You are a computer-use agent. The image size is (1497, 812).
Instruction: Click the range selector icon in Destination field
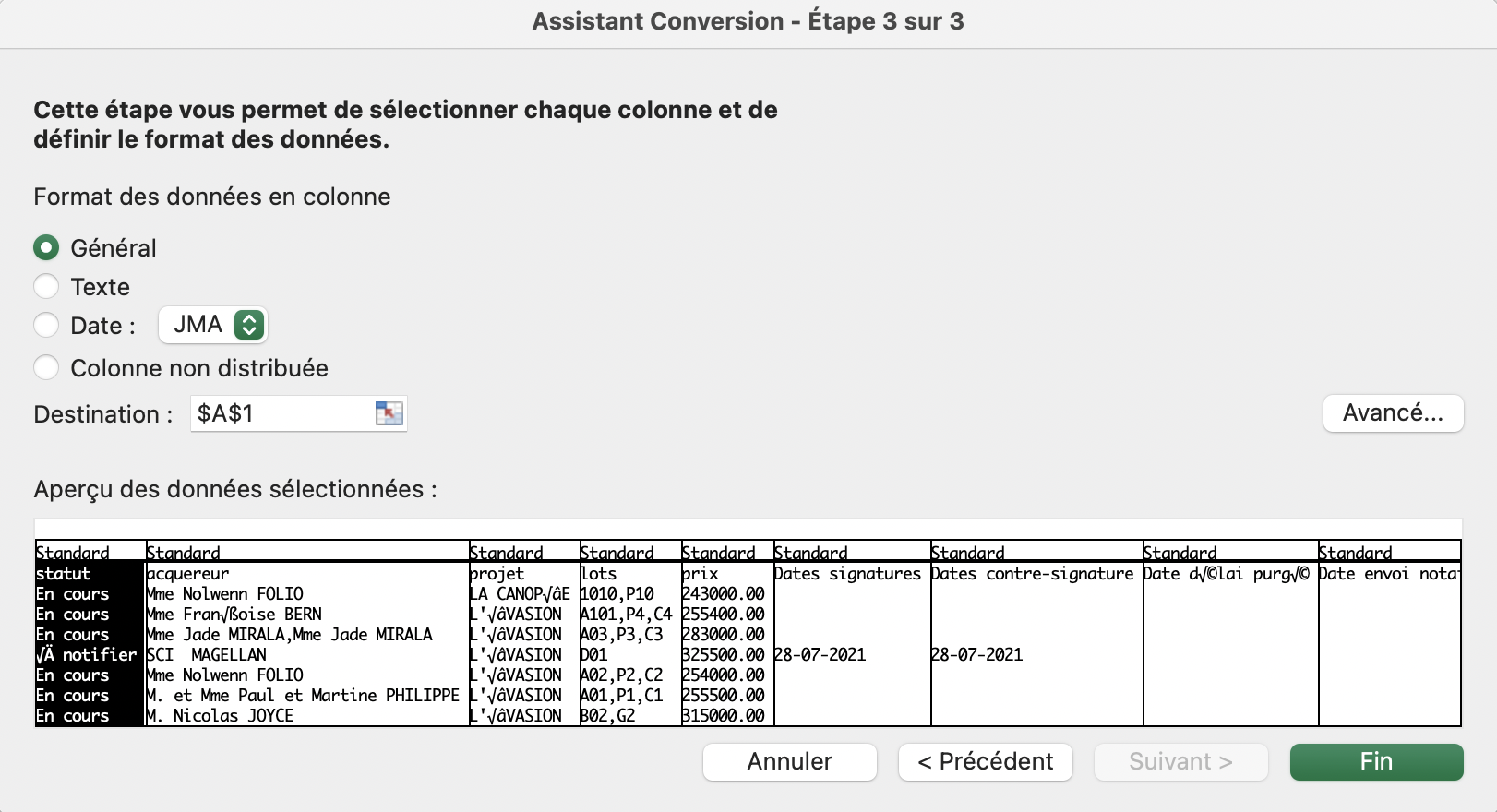(x=389, y=413)
